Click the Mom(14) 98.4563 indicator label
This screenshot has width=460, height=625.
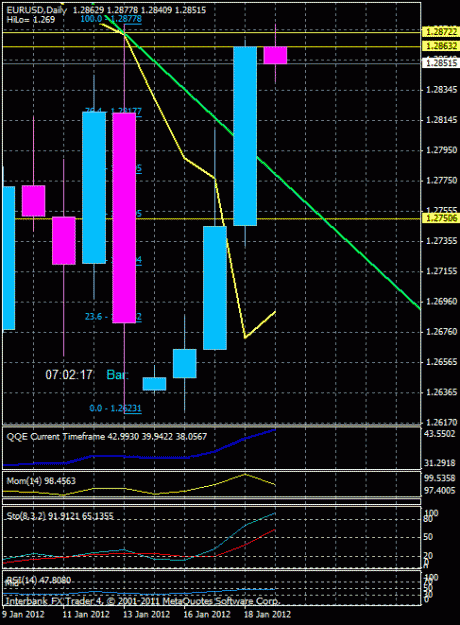[41, 481]
